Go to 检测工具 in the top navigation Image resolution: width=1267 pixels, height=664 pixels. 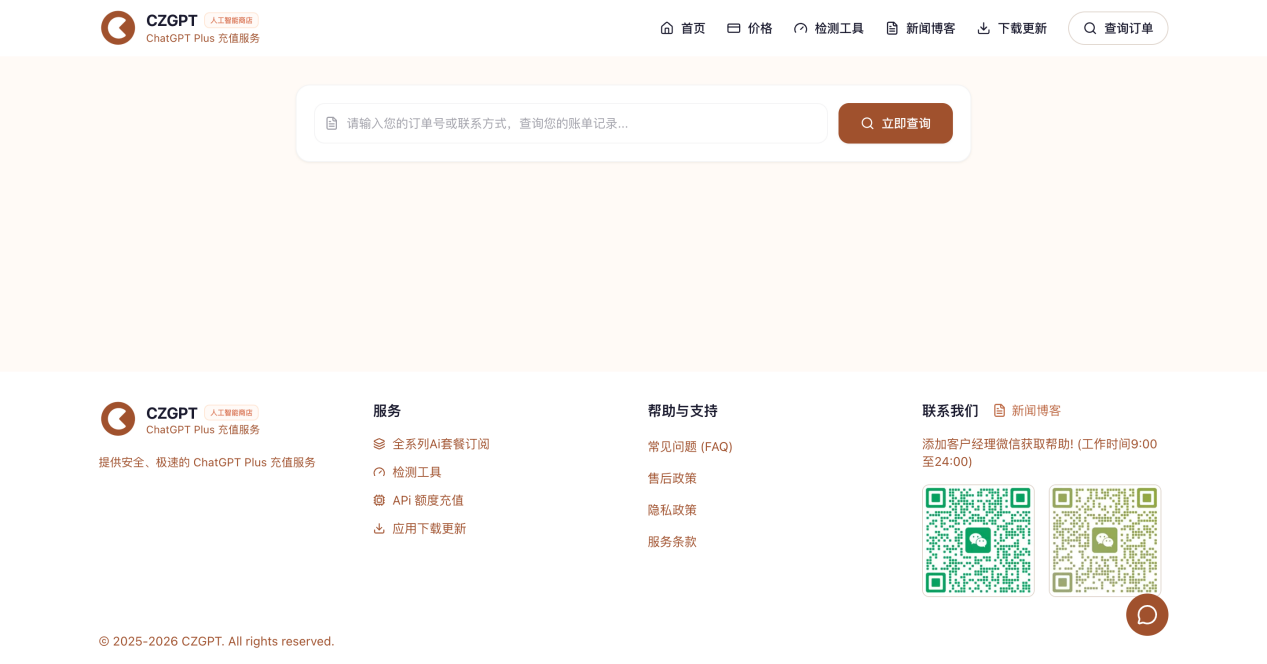tap(829, 28)
